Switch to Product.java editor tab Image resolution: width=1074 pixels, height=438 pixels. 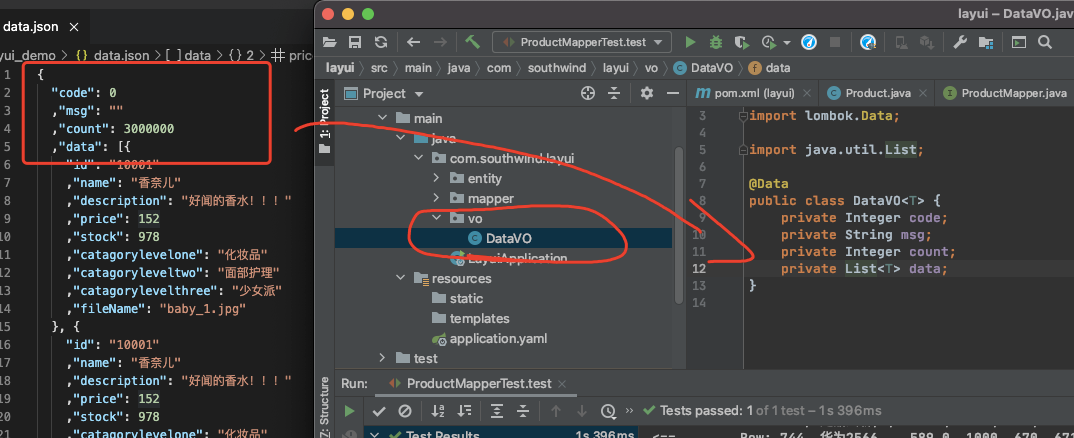point(879,93)
